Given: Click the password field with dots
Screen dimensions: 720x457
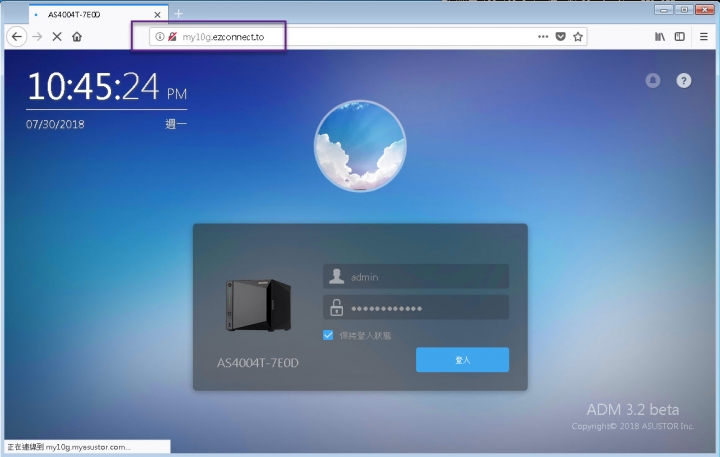Looking at the screenshot, I should [416, 308].
